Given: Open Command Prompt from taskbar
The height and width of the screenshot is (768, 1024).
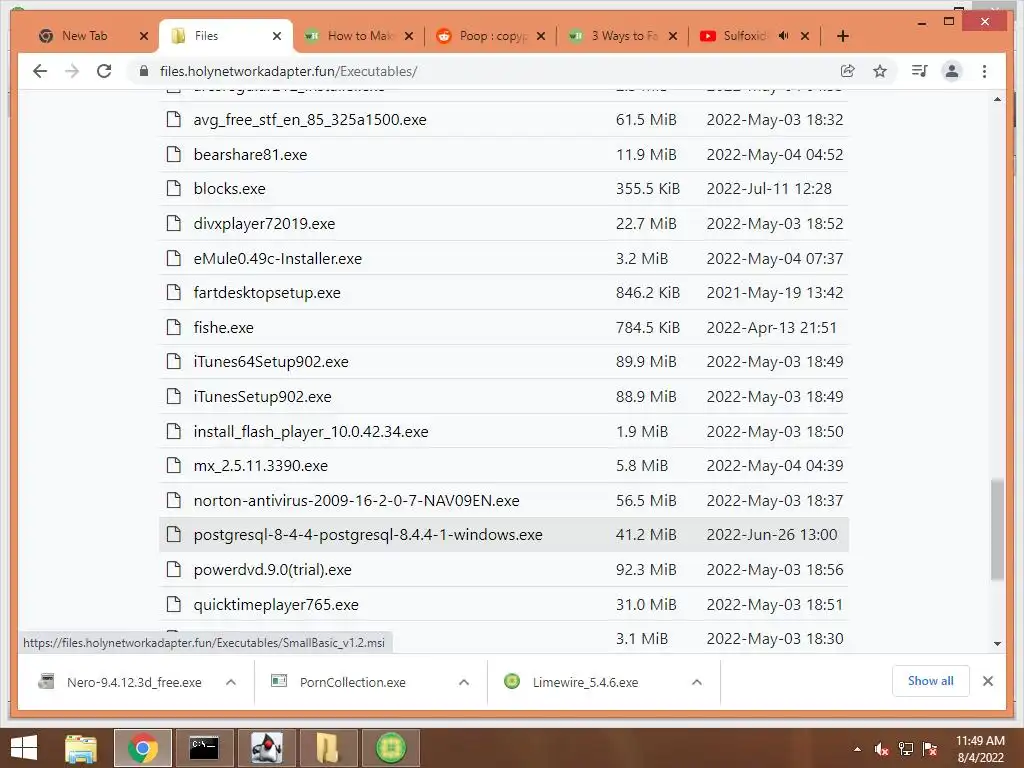Looking at the screenshot, I should coord(204,748).
